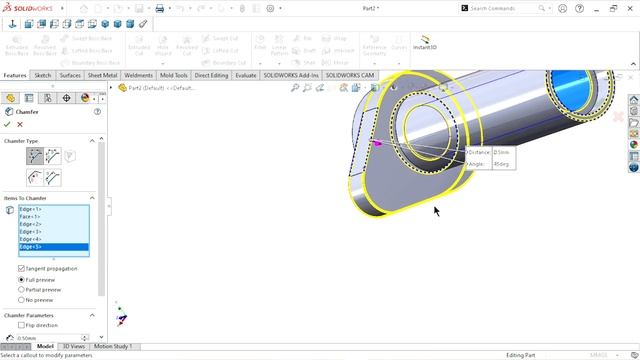Select the Back view cube icon

tap(41, 24)
